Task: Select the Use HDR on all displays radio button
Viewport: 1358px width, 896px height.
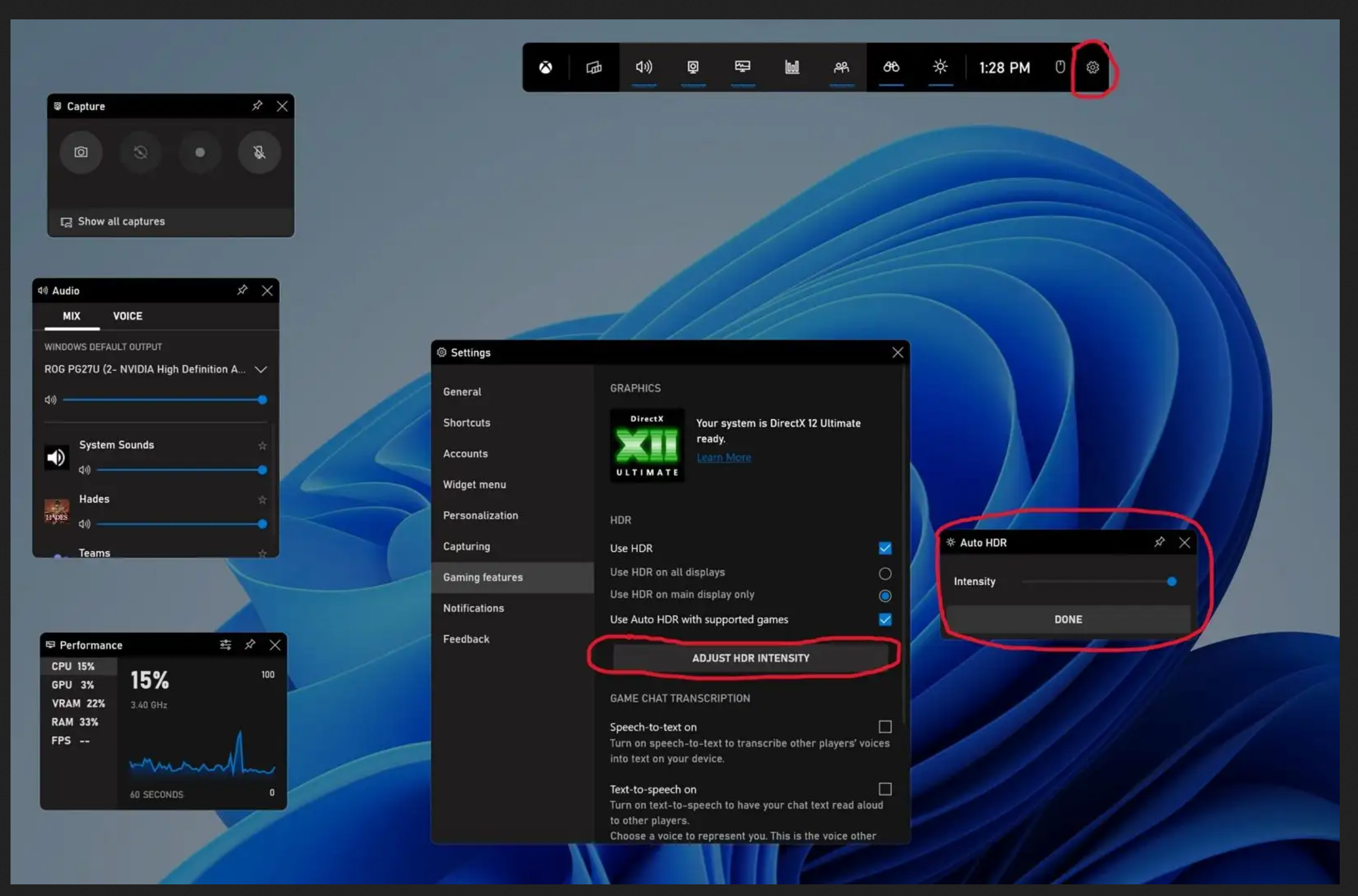Action: 885,573
